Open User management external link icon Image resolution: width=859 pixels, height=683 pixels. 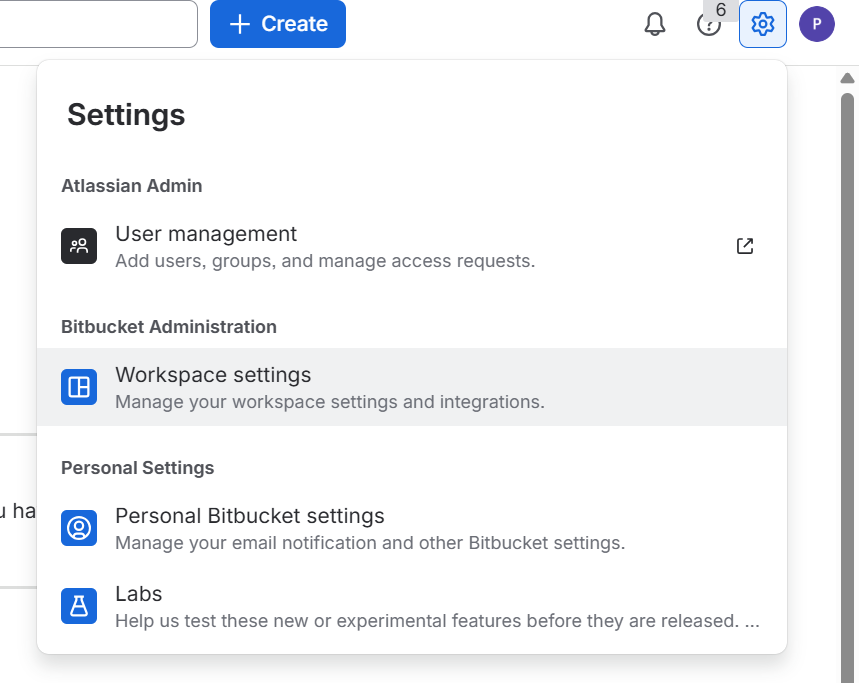[745, 246]
